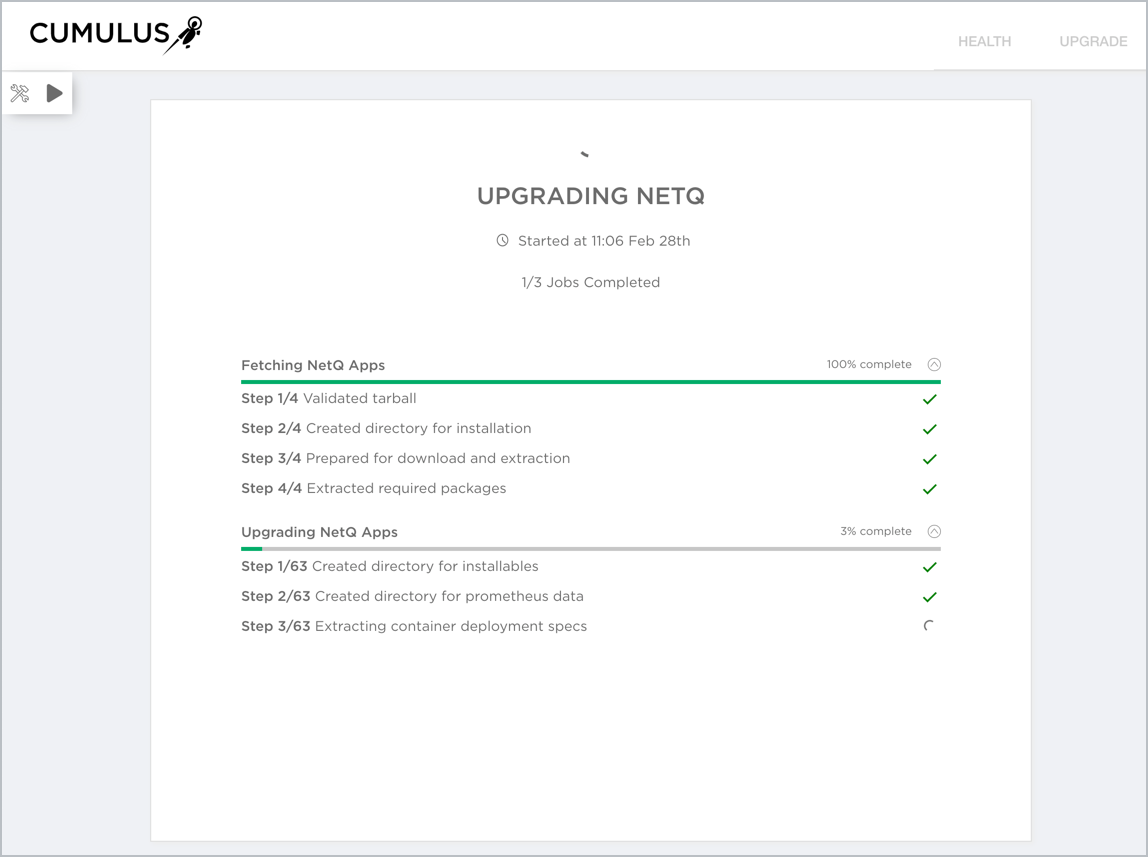Click checkmark for prometheus data directory step

pyautogui.click(x=929, y=597)
